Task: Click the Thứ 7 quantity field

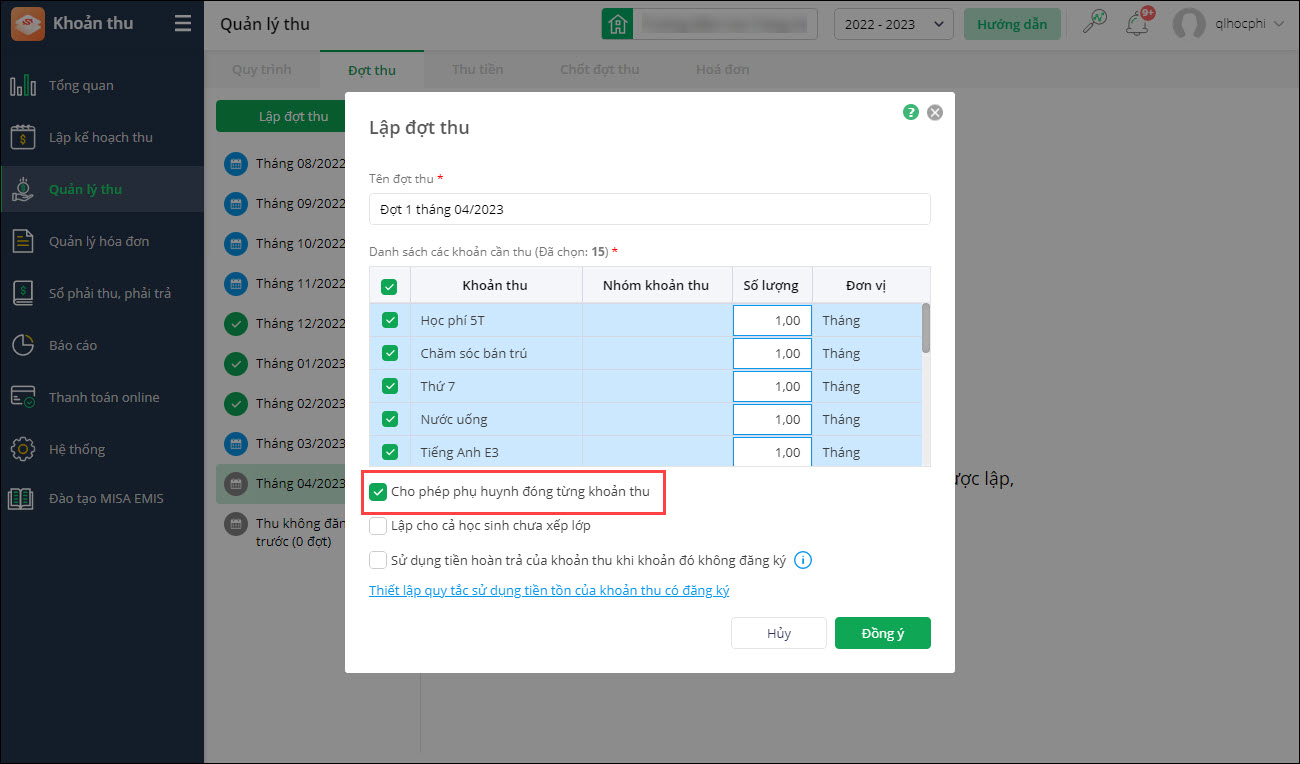Action: [772, 386]
